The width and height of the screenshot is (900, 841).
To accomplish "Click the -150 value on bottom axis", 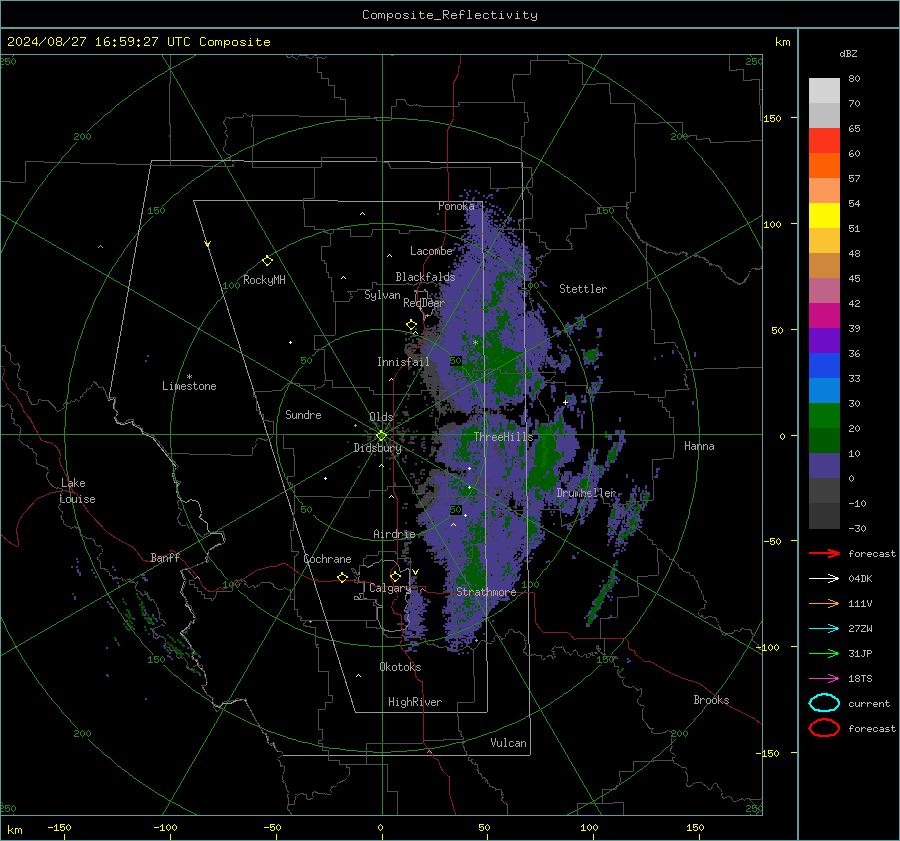I will click(x=59, y=827).
